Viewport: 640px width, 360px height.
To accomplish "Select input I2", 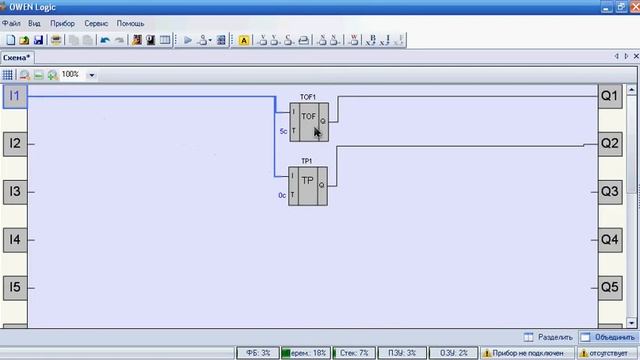I will (15, 144).
